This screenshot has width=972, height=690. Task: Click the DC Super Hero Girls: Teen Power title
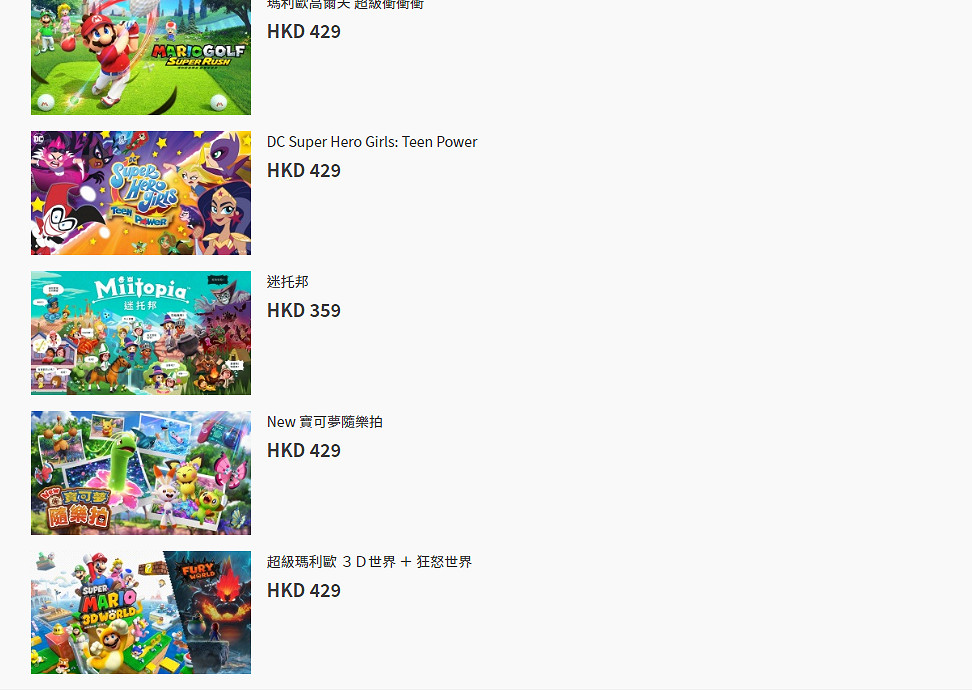coord(372,142)
